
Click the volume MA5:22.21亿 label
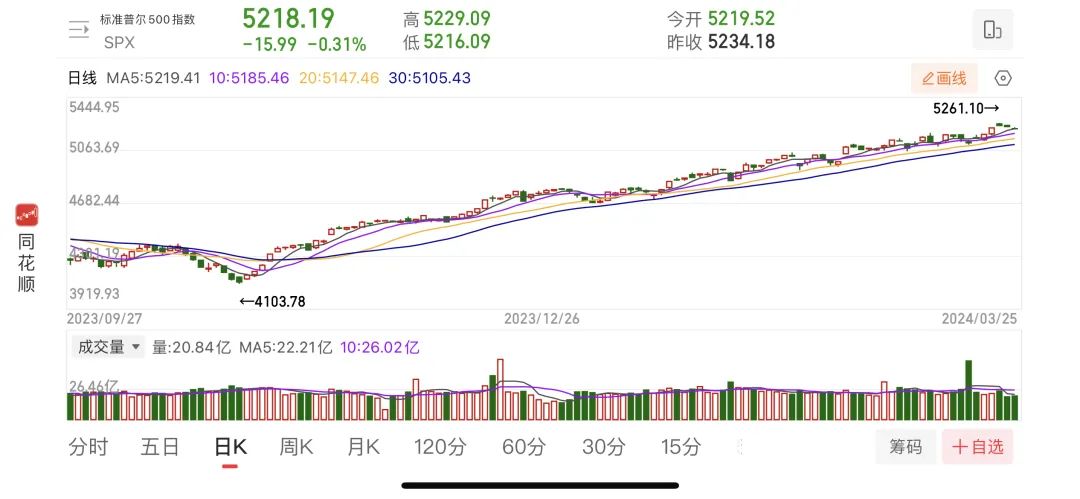click(x=285, y=347)
